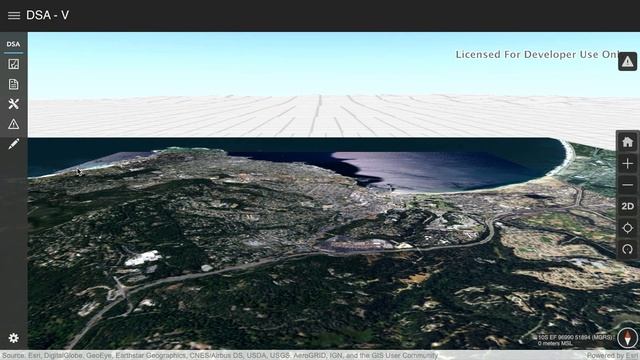Open the alerts triangle in sidebar
640x360 pixels.
pyautogui.click(x=13, y=124)
